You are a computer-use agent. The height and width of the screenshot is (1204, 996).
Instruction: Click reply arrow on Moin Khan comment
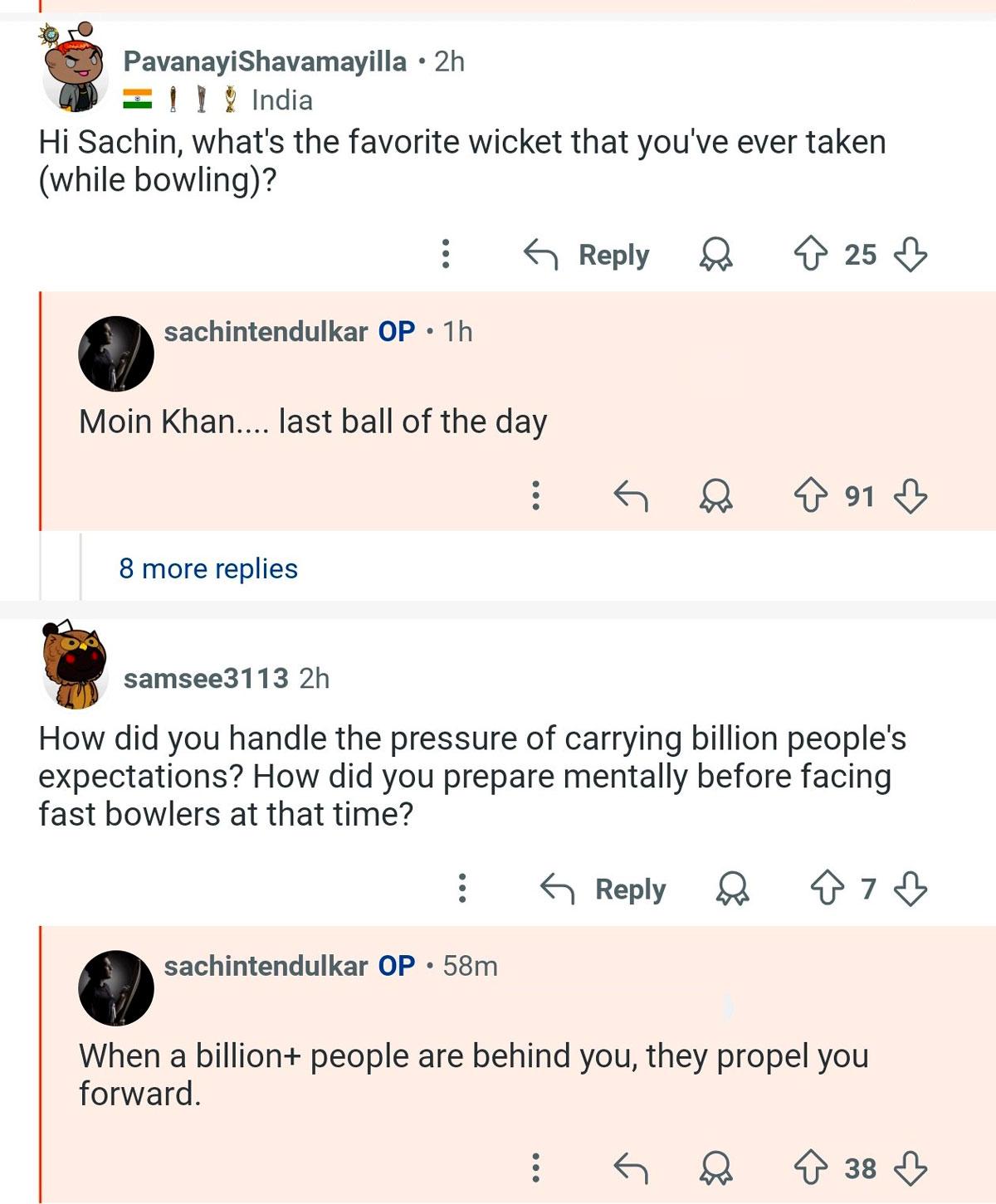[x=630, y=496]
